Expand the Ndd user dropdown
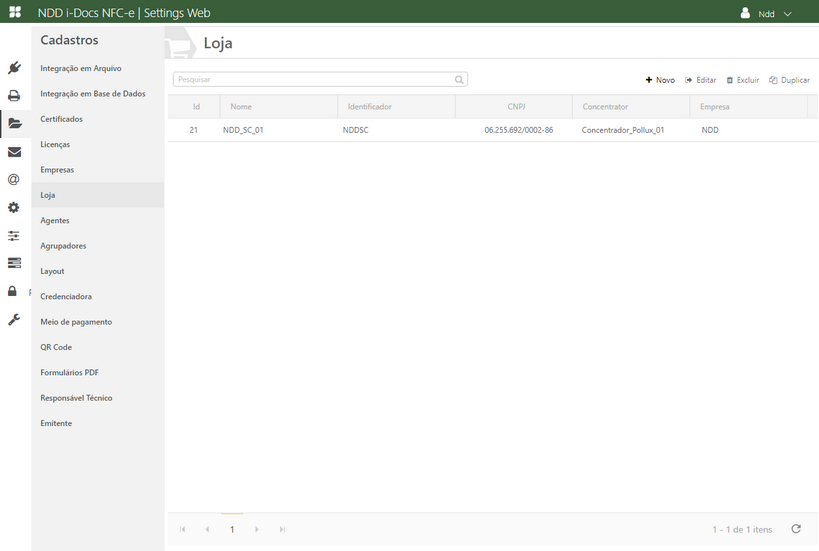The image size is (819, 551). [x=767, y=14]
